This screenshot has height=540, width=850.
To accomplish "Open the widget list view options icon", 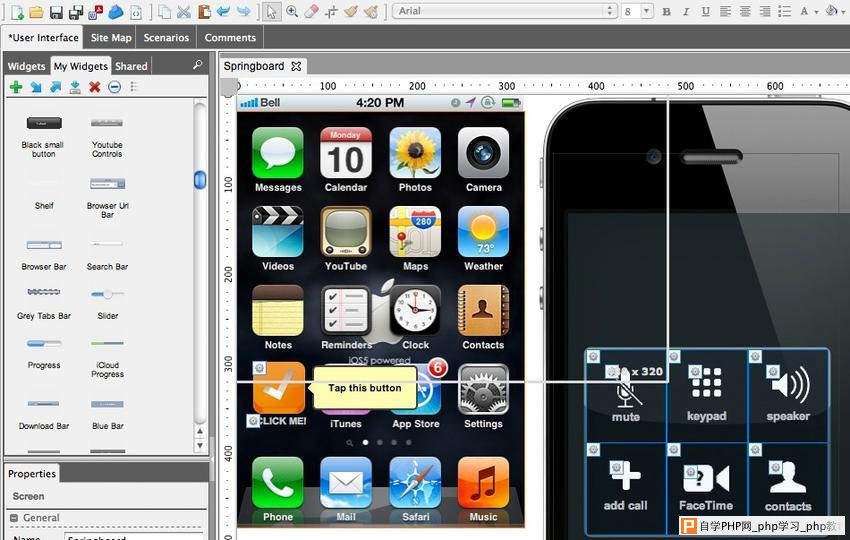I will (133, 87).
